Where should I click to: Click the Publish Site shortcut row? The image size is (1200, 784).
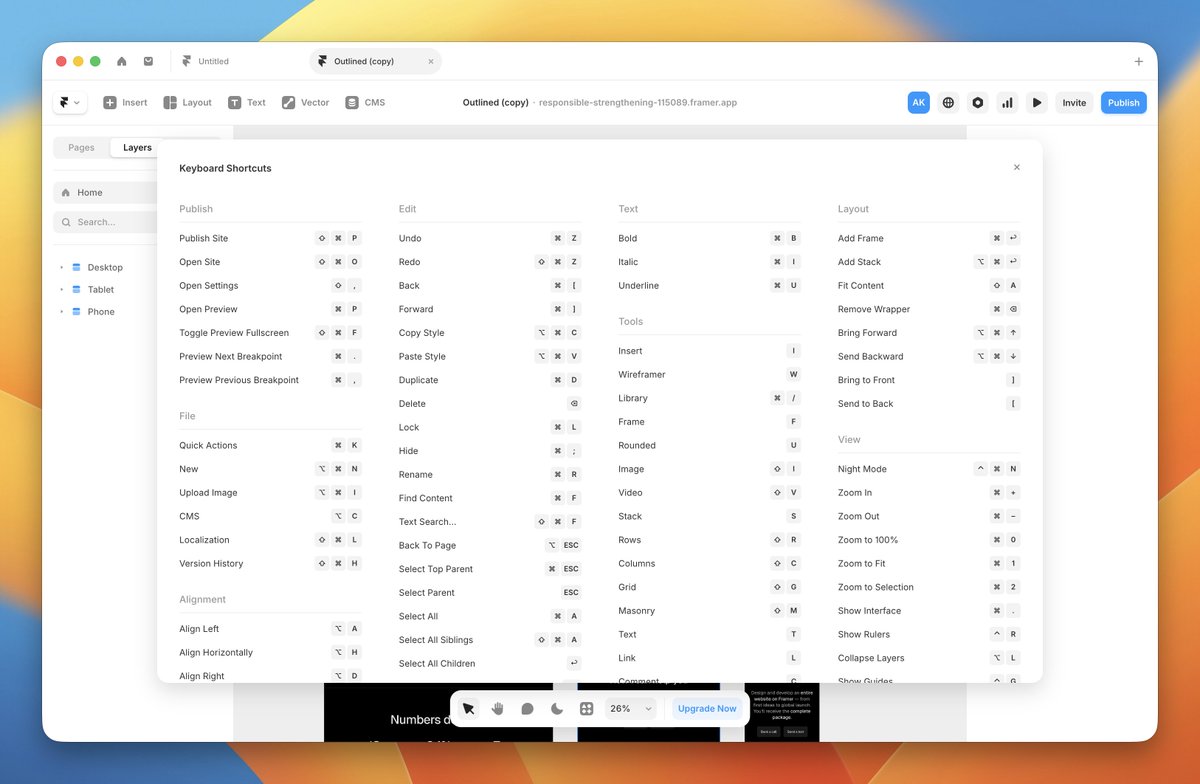pyautogui.click(x=270, y=238)
